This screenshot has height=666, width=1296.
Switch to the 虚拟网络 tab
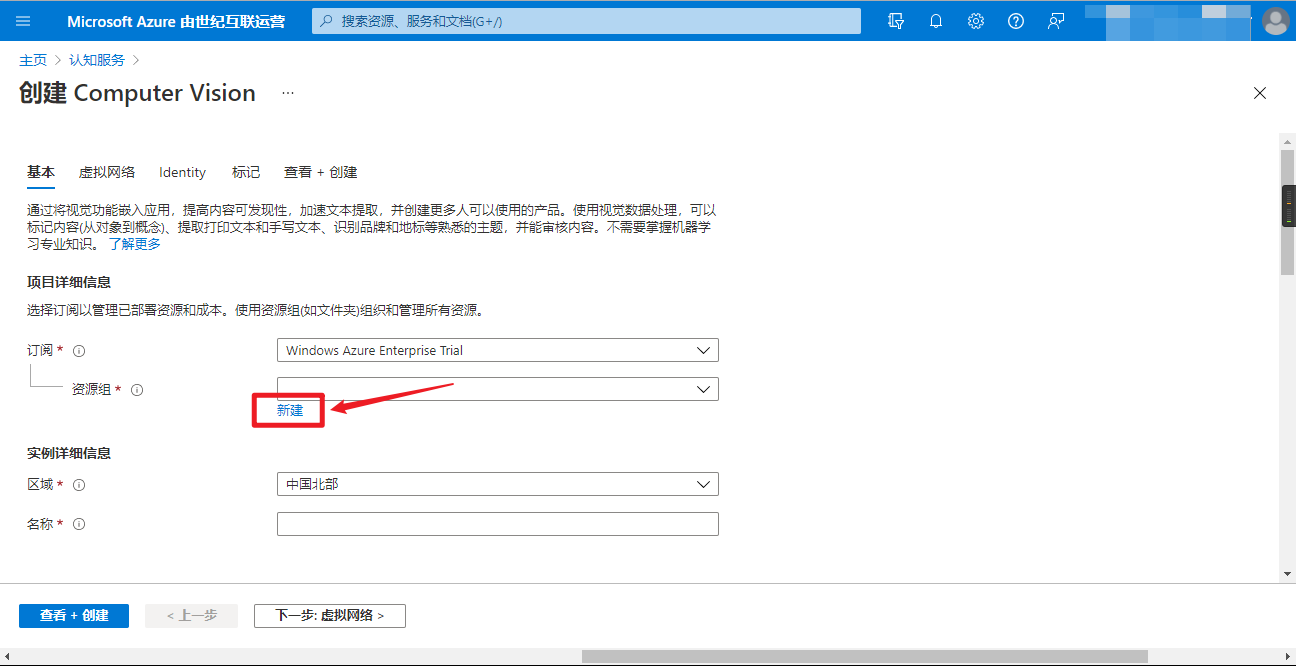tap(107, 172)
